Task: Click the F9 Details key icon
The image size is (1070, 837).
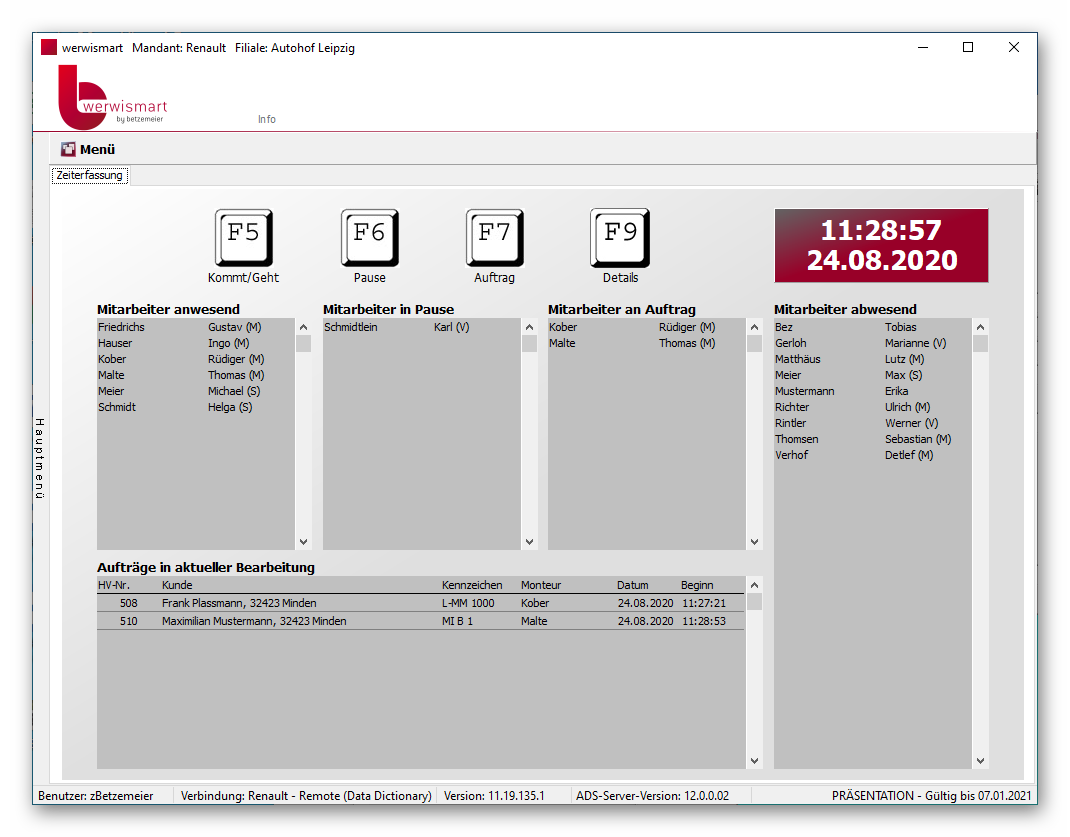Action: point(620,237)
